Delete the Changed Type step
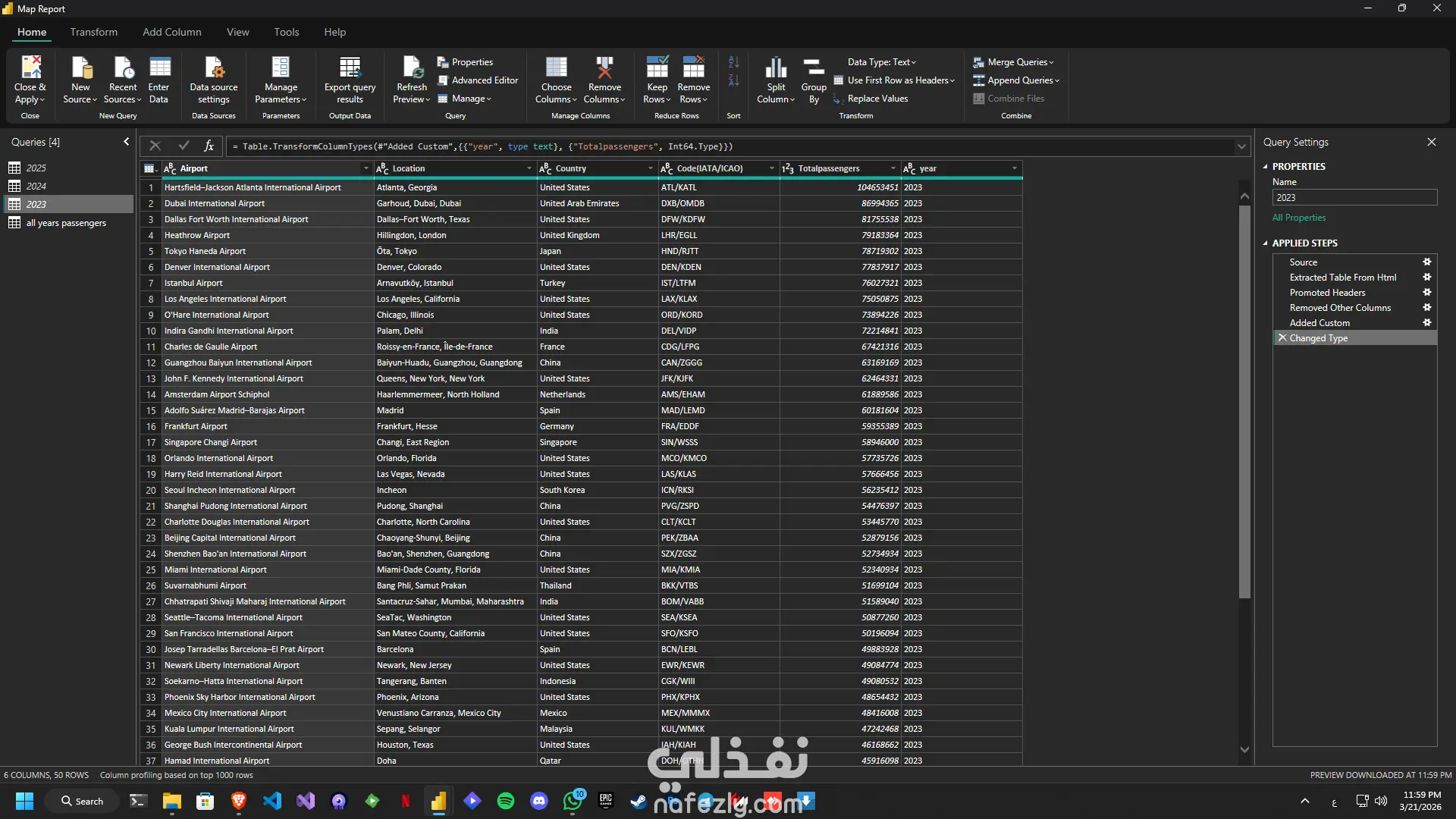This screenshot has width=1456, height=819. 1282,338
